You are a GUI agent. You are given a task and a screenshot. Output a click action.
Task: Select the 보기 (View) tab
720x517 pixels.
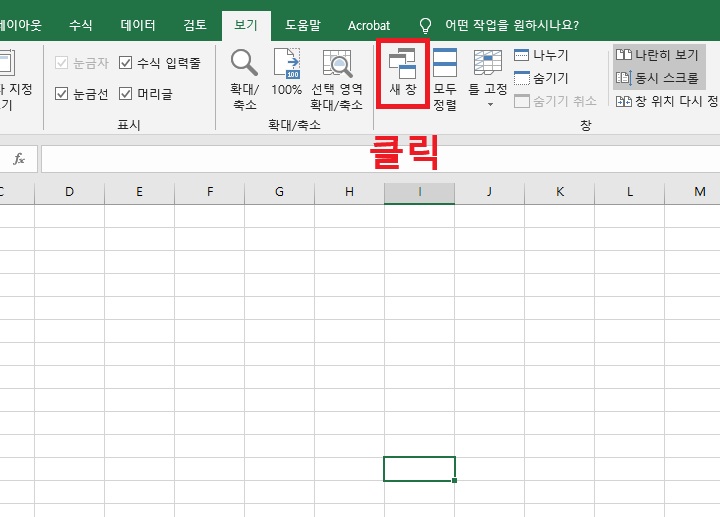click(x=246, y=25)
